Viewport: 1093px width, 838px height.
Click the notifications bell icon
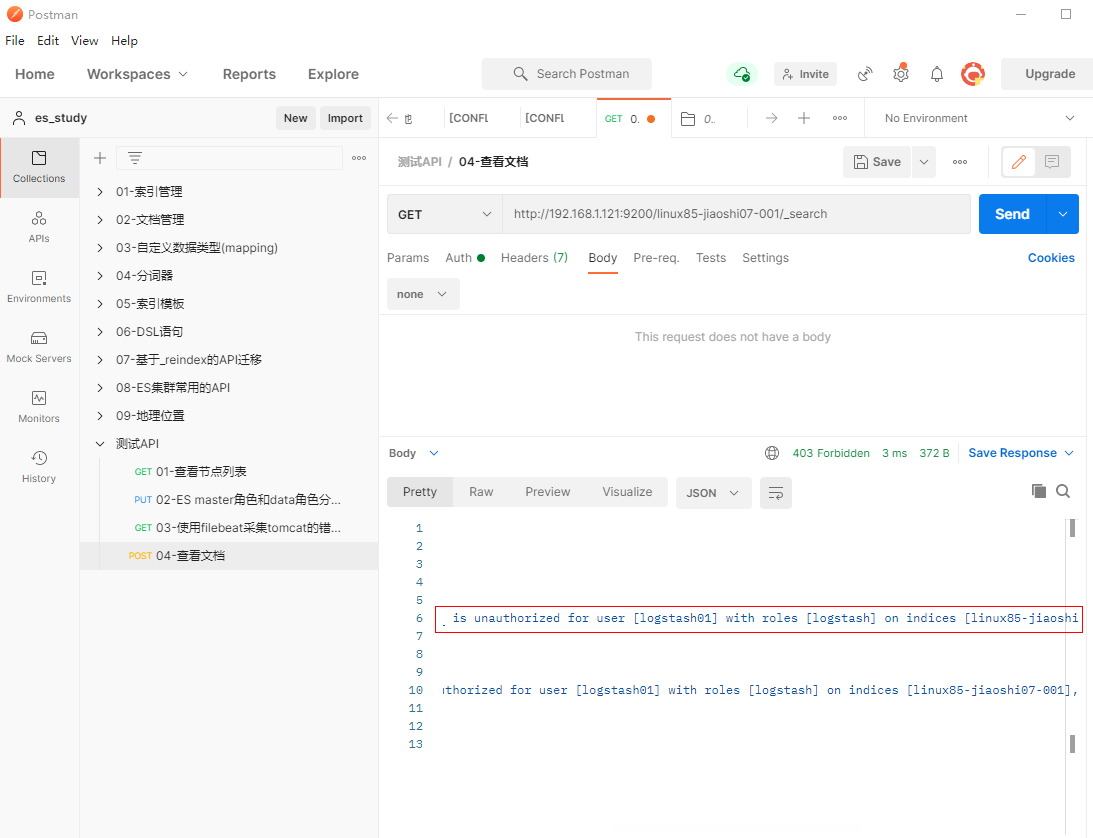coord(937,74)
